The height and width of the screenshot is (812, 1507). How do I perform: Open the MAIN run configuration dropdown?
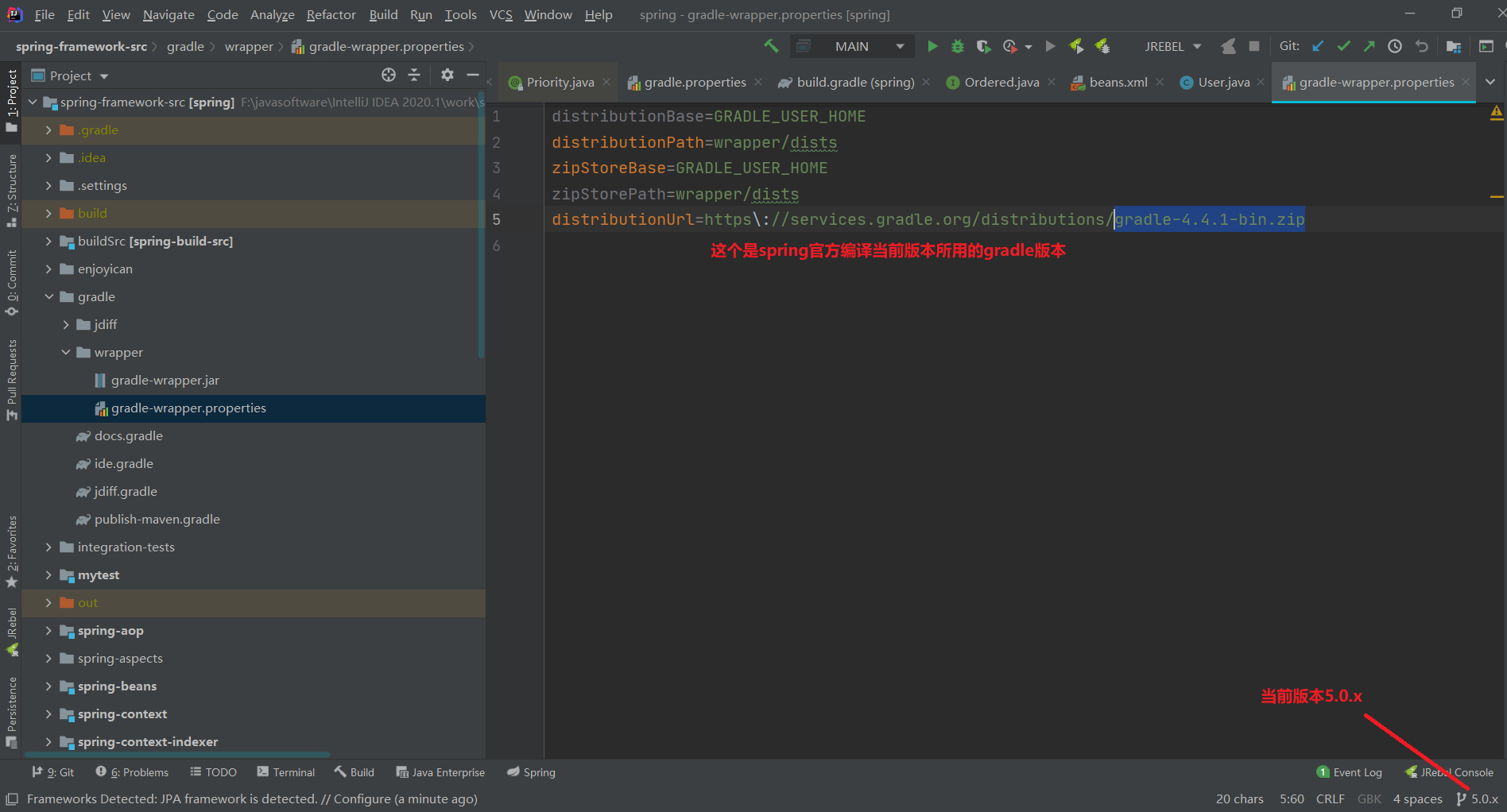pyautogui.click(x=851, y=46)
